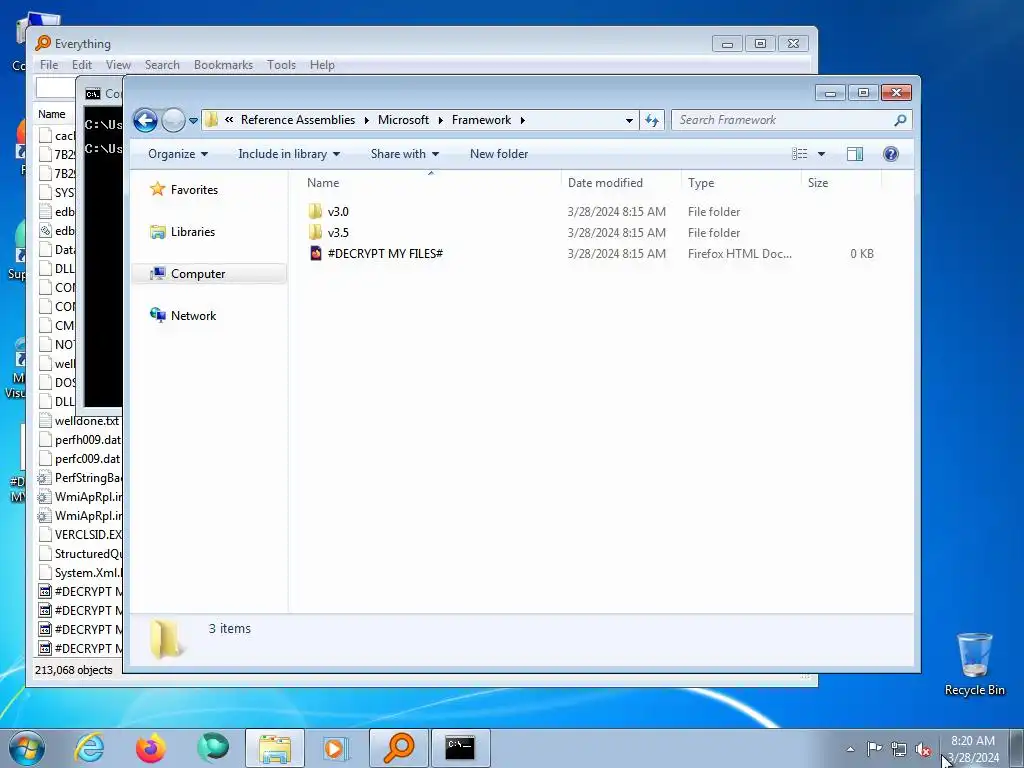Click the Search Framework input box
This screenshot has height=768, width=1024.
tap(781, 120)
